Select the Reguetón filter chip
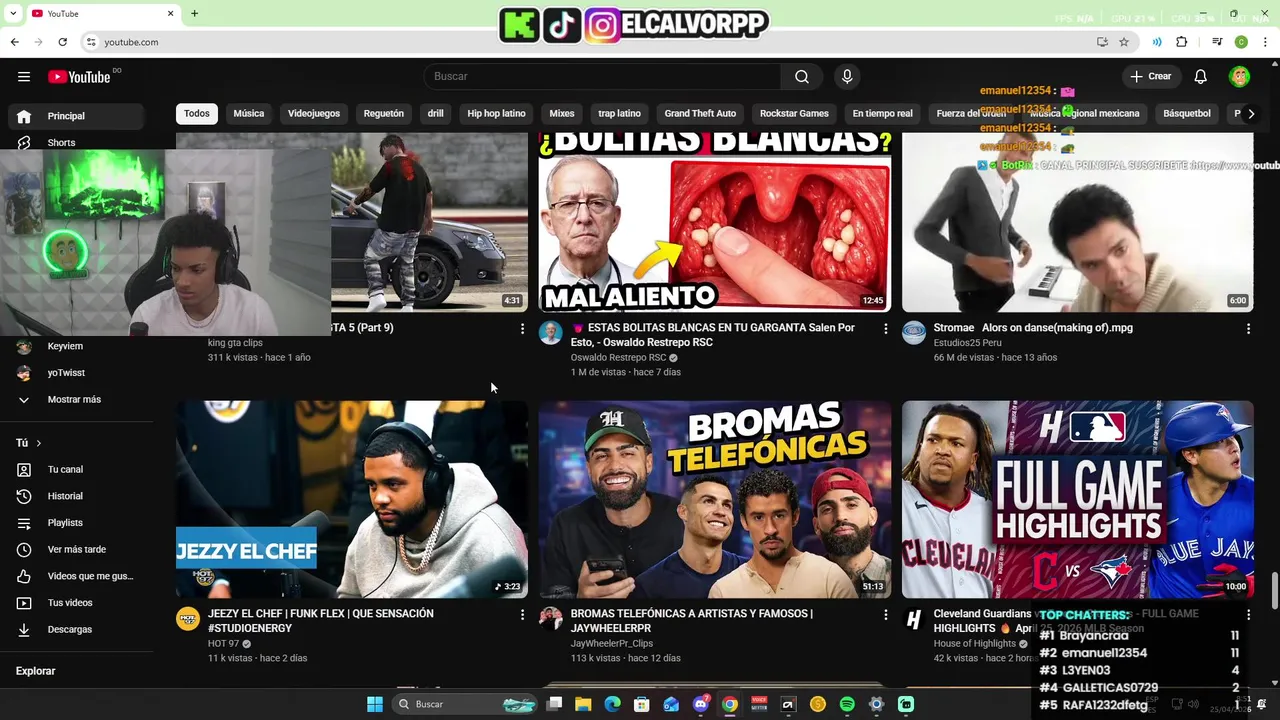This screenshot has width=1280, height=720. tap(384, 113)
